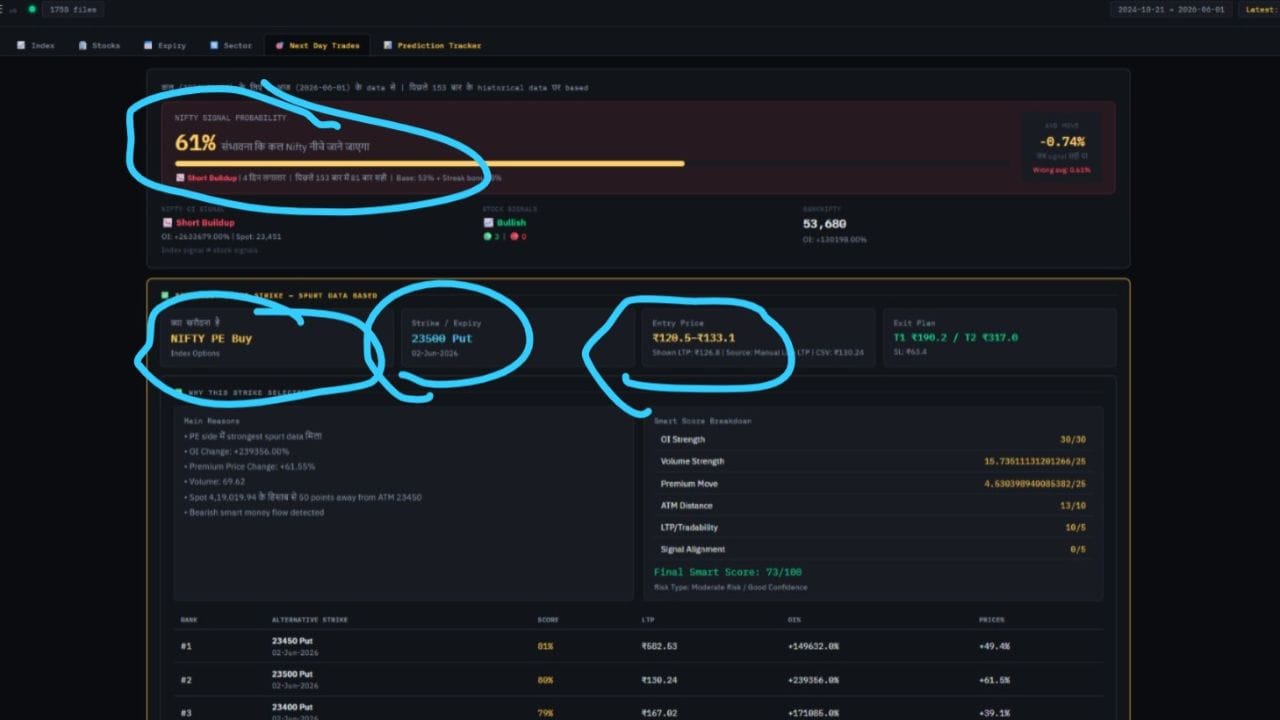
Task: Click the entry price ₹120.5-₹133.1
Action: (693, 338)
